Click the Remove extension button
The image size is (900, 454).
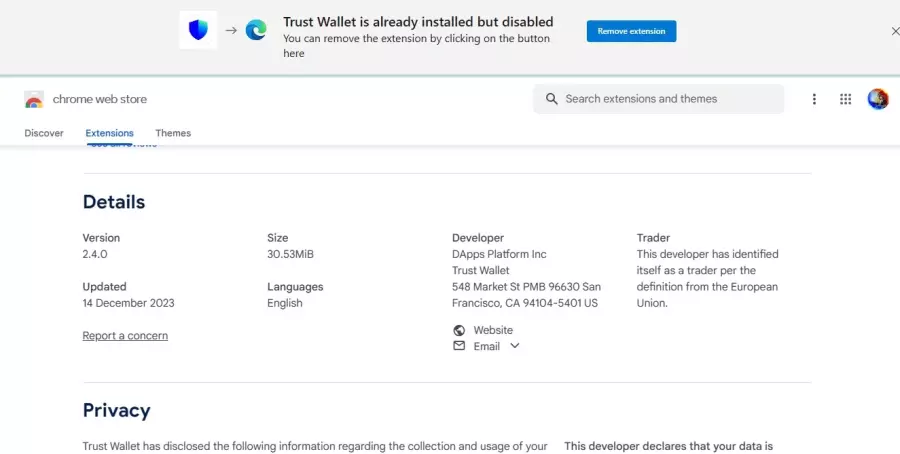pos(631,31)
